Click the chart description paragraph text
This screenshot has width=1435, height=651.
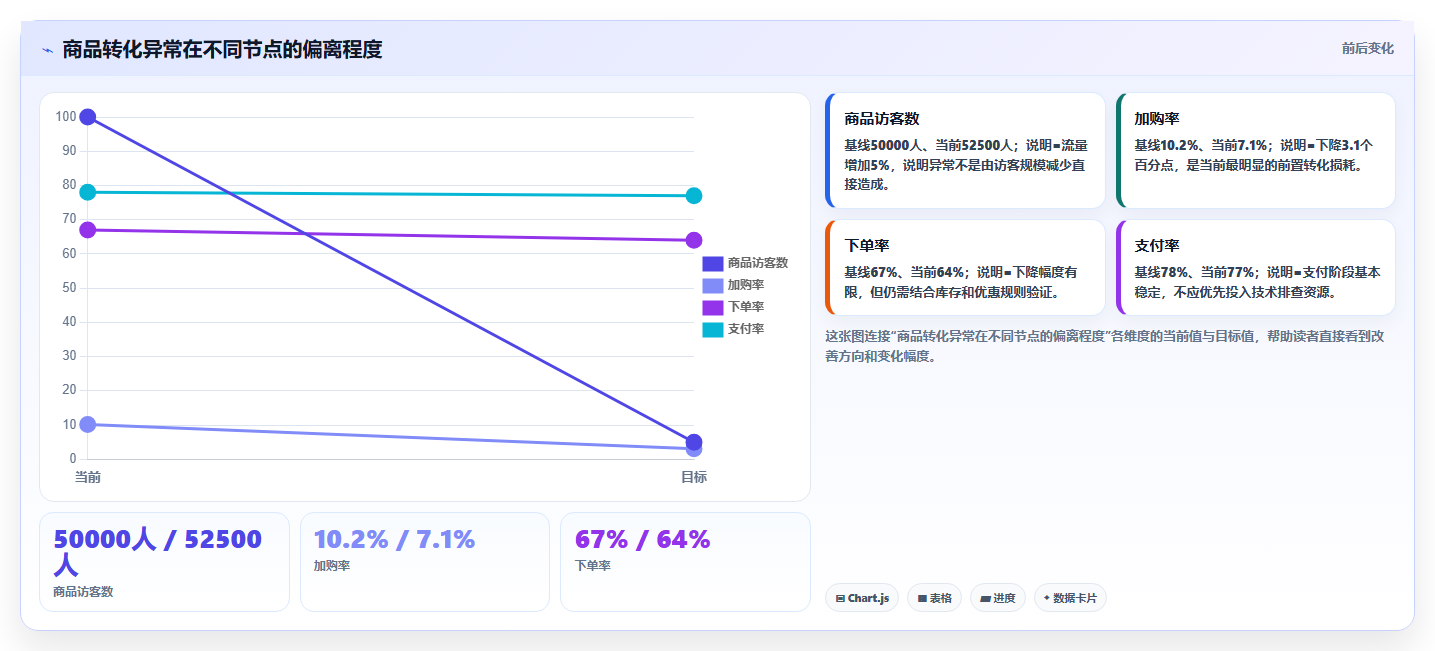coord(1105,346)
